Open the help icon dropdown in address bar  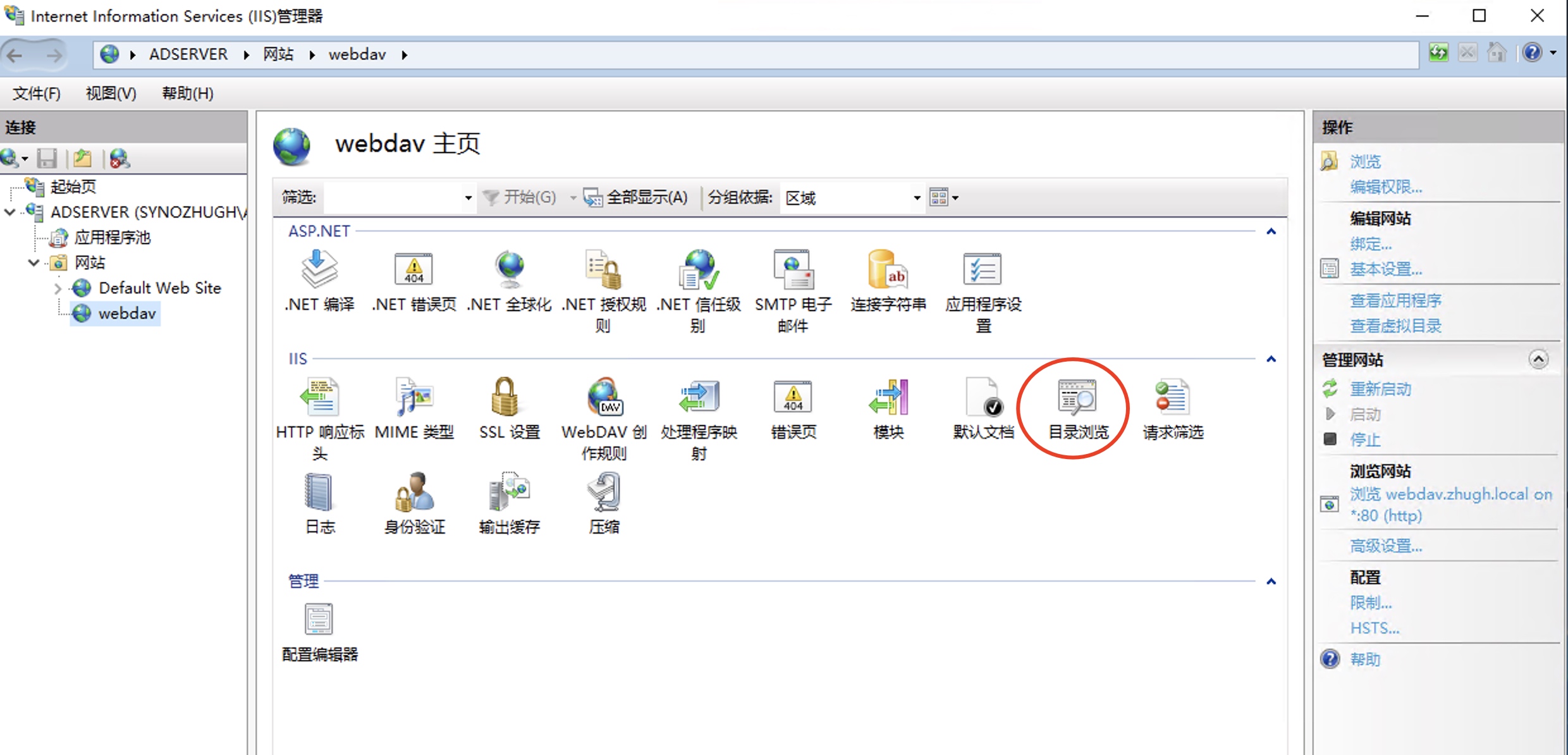1553,53
